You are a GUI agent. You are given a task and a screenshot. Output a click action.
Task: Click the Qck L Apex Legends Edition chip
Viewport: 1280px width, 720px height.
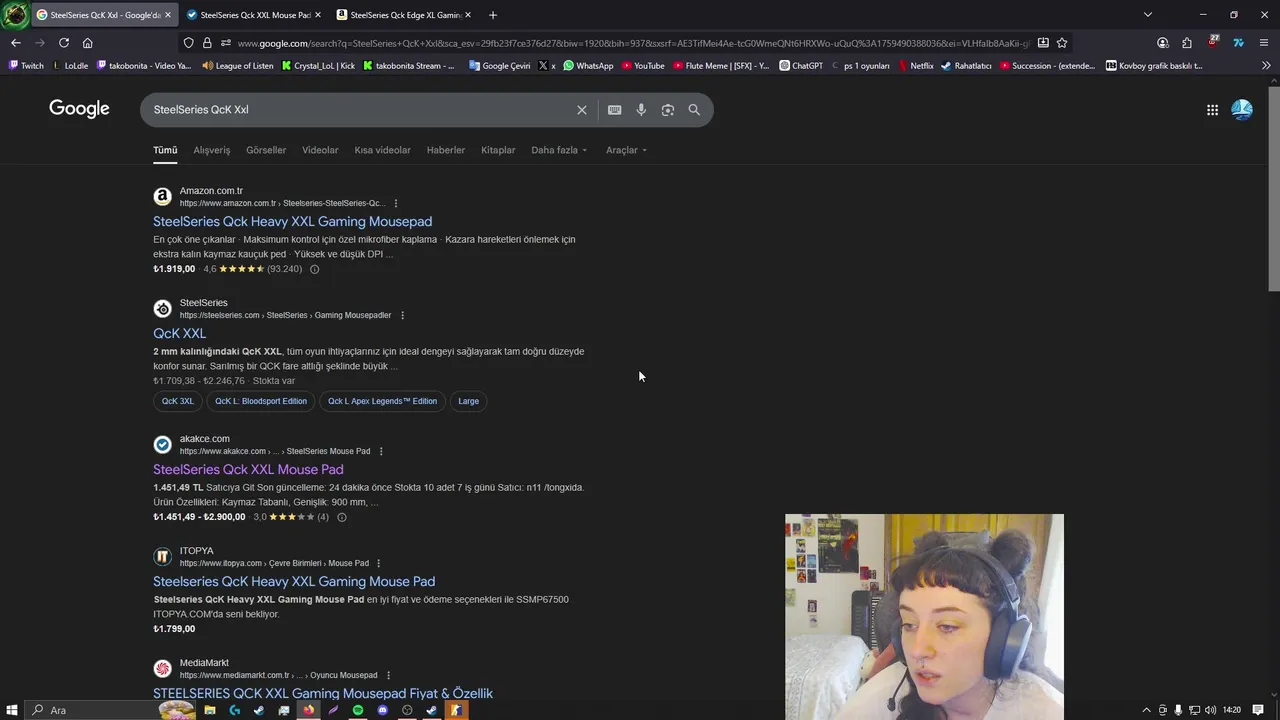(383, 401)
